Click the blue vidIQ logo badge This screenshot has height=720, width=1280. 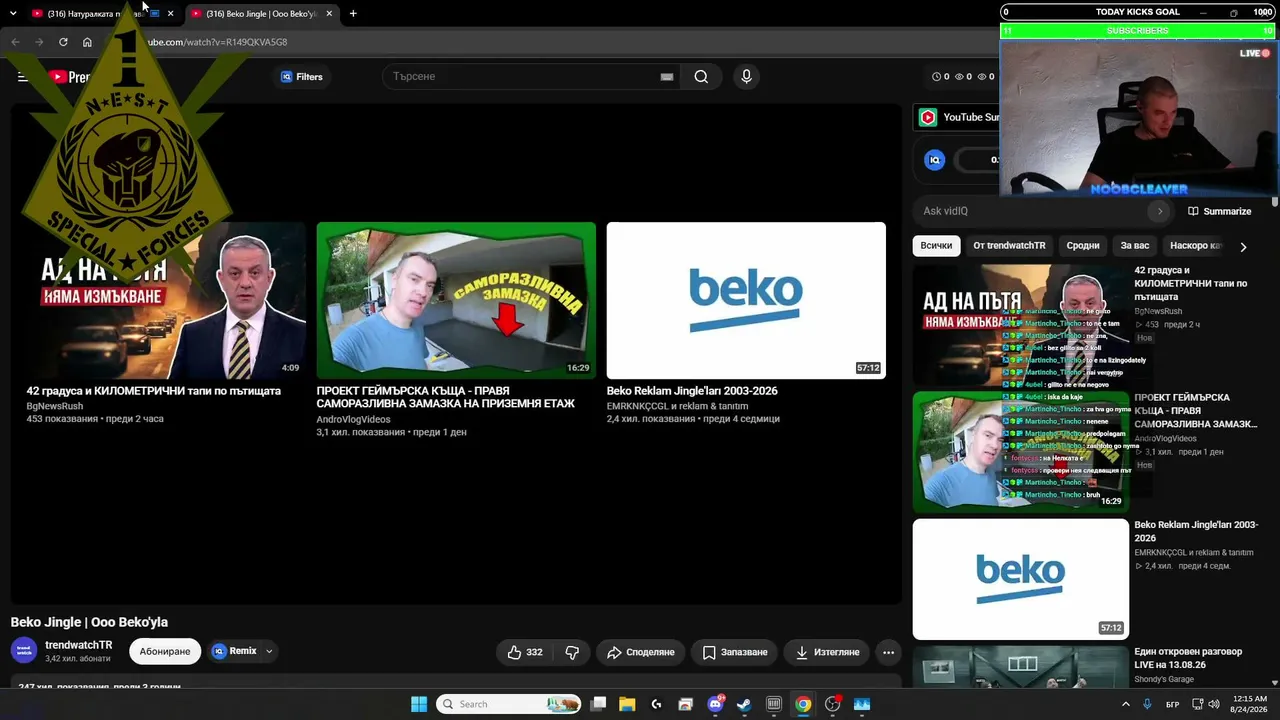(935, 160)
